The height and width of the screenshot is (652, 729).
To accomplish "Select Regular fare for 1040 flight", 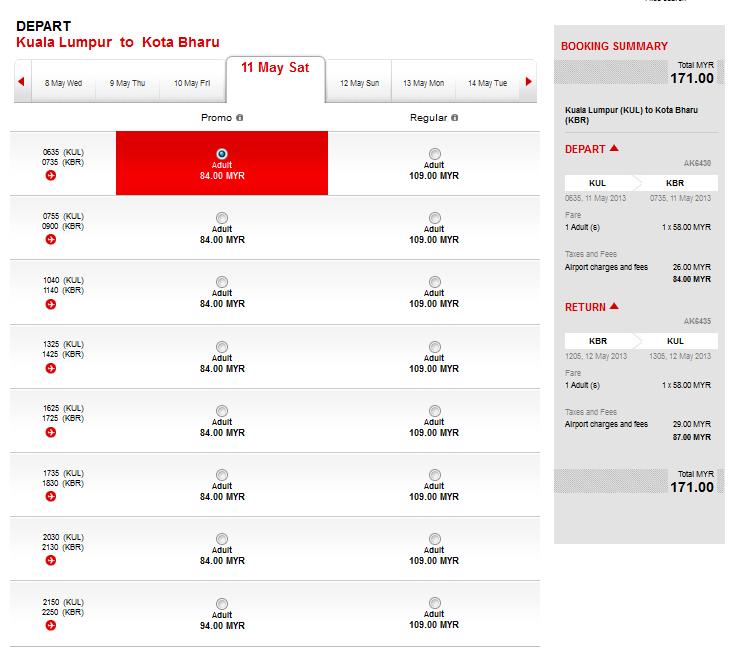I will click(435, 282).
